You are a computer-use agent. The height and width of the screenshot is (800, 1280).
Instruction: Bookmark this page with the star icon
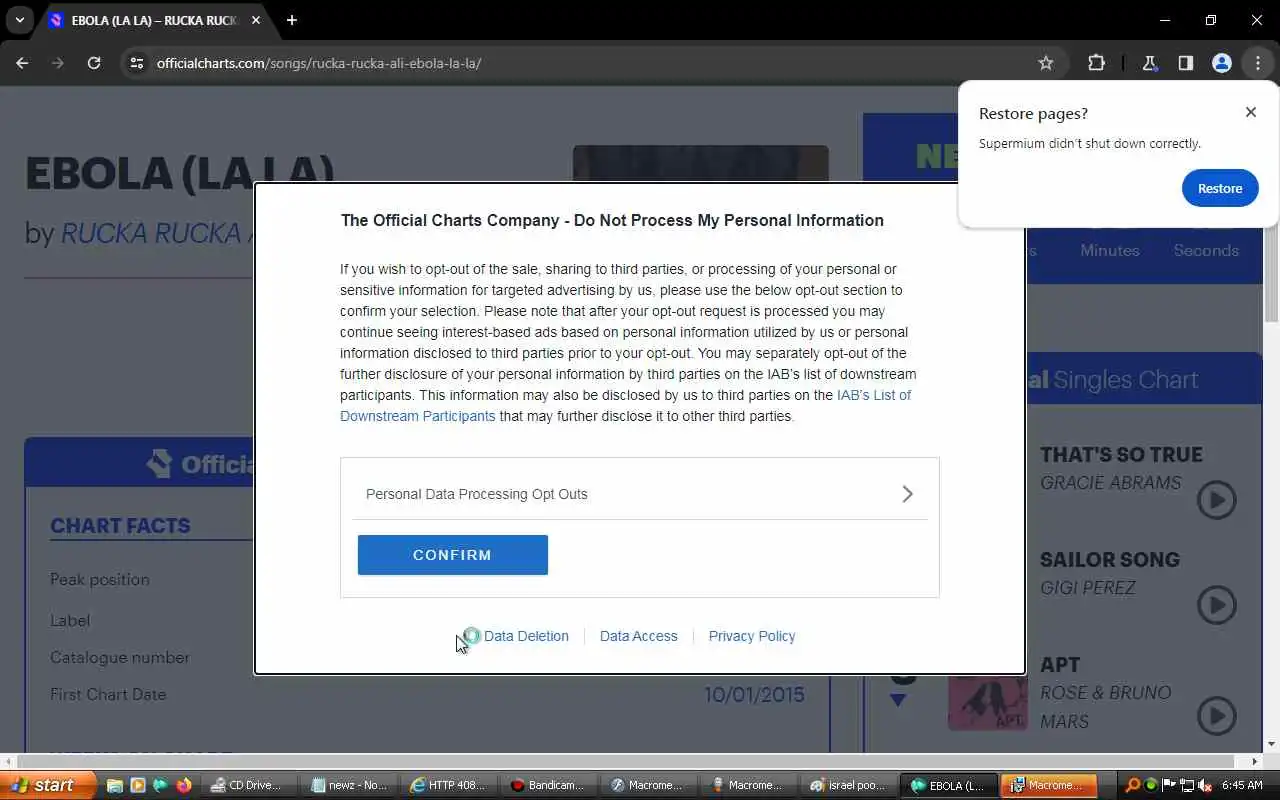coord(1046,63)
